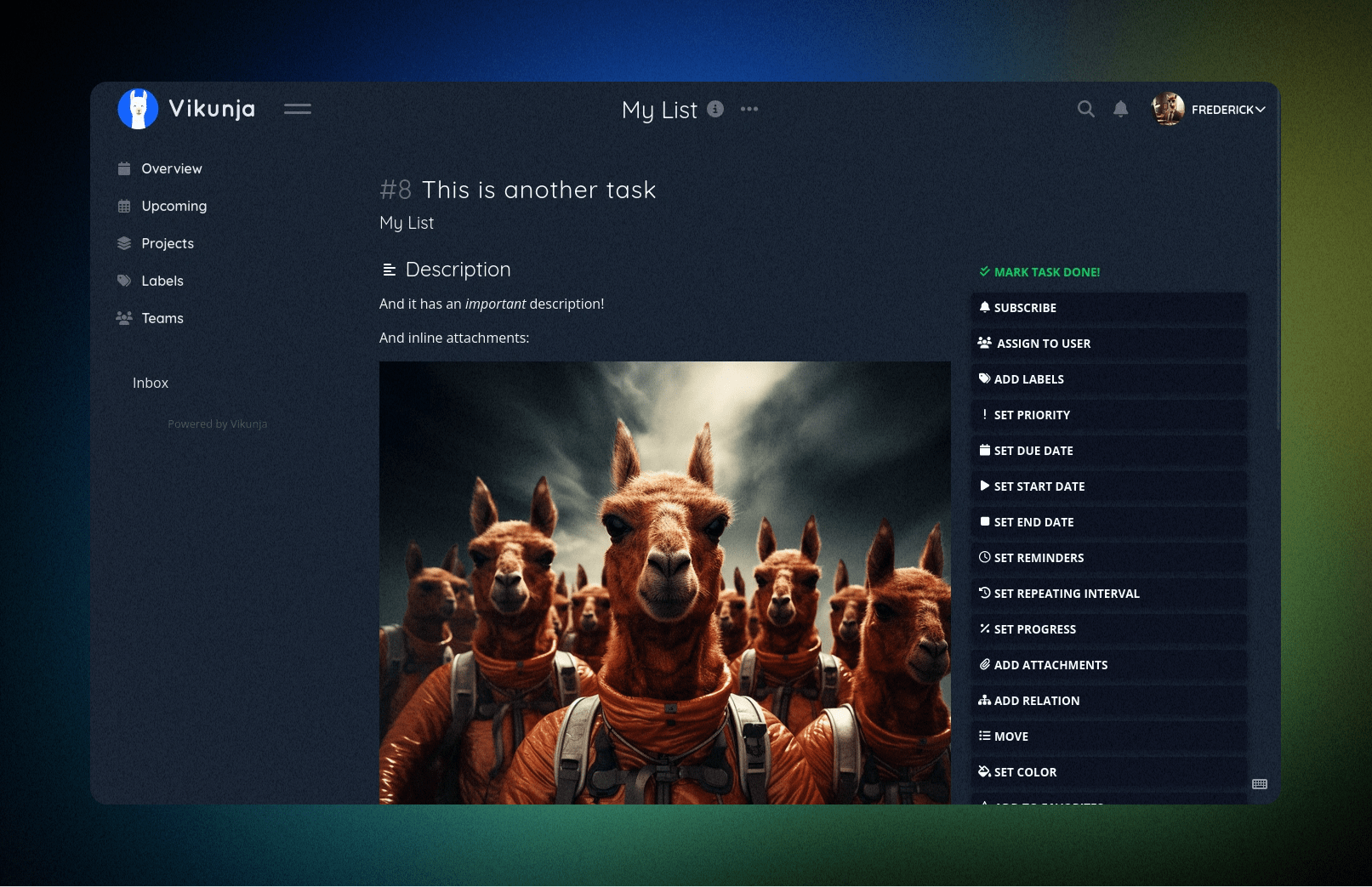This screenshot has width=1372, height=887.
Task: Click the Description heading icon
Action: (x=390, y=270)
